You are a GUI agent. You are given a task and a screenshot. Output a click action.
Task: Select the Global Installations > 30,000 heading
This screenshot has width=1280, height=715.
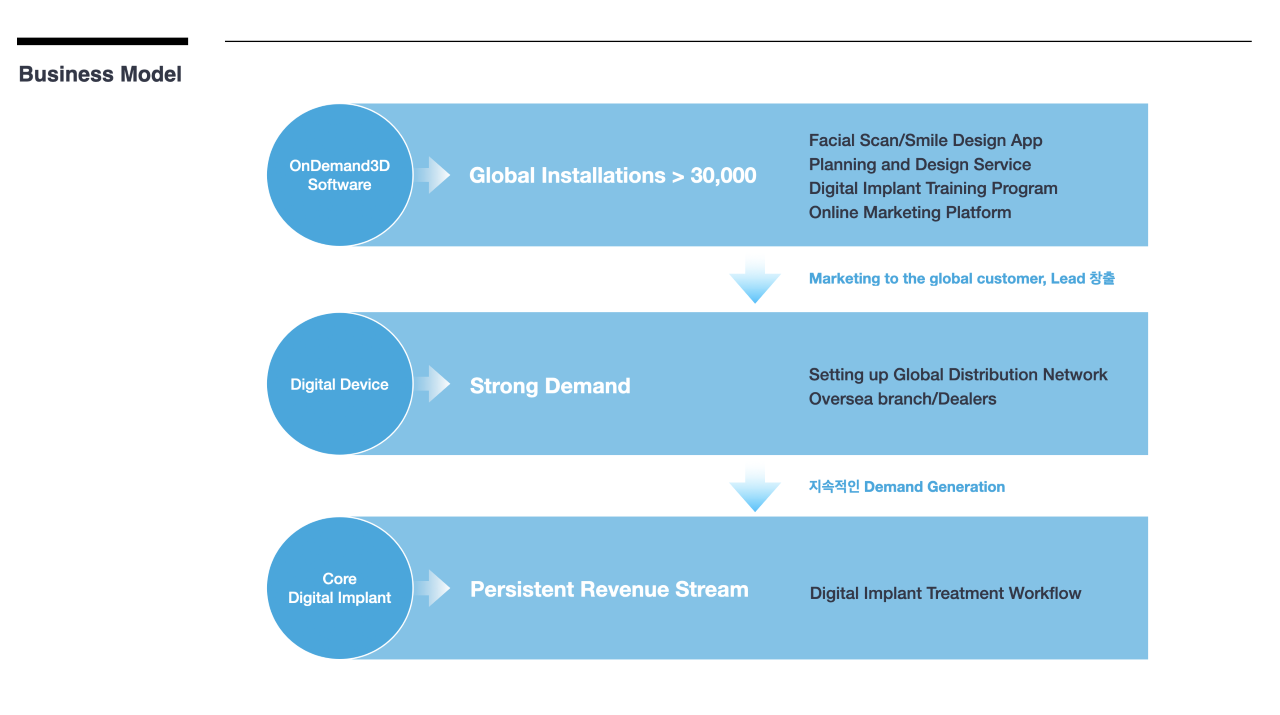click(613, 176)
